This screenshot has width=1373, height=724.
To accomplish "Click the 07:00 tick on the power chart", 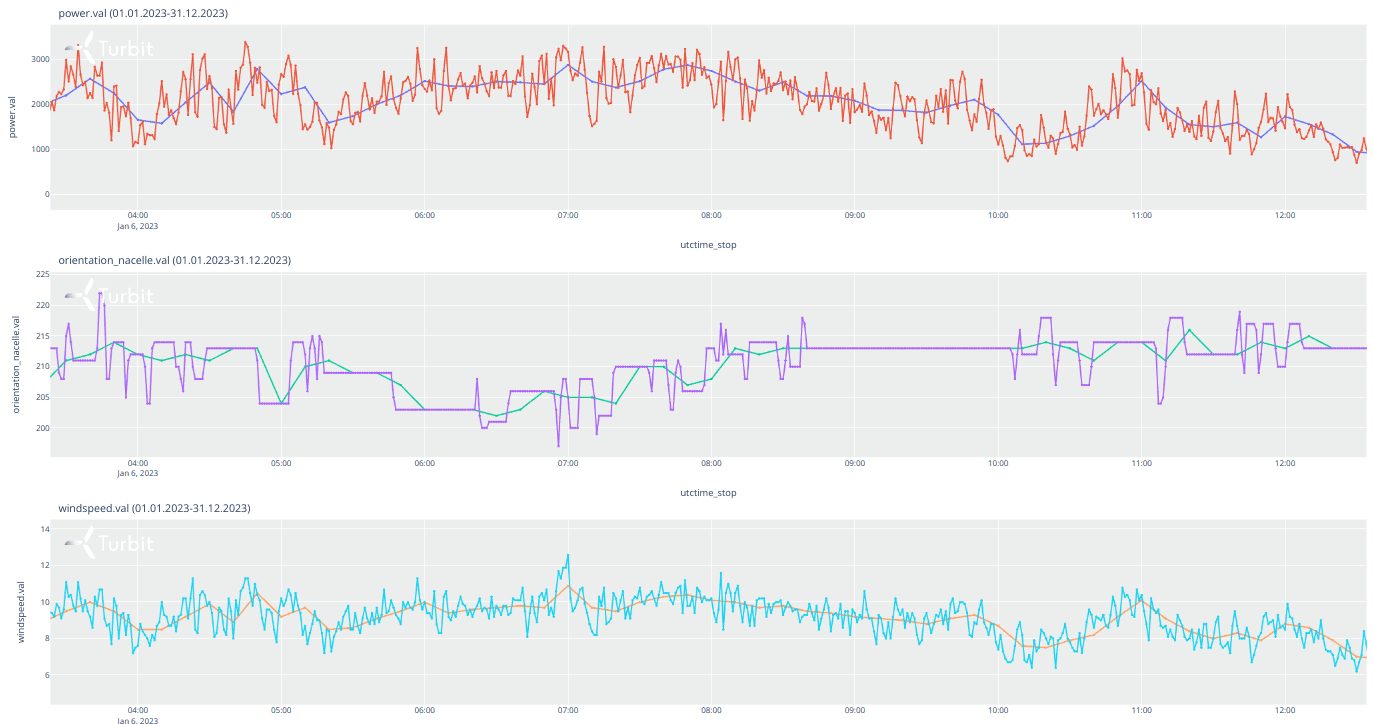I will click(568, 215).
